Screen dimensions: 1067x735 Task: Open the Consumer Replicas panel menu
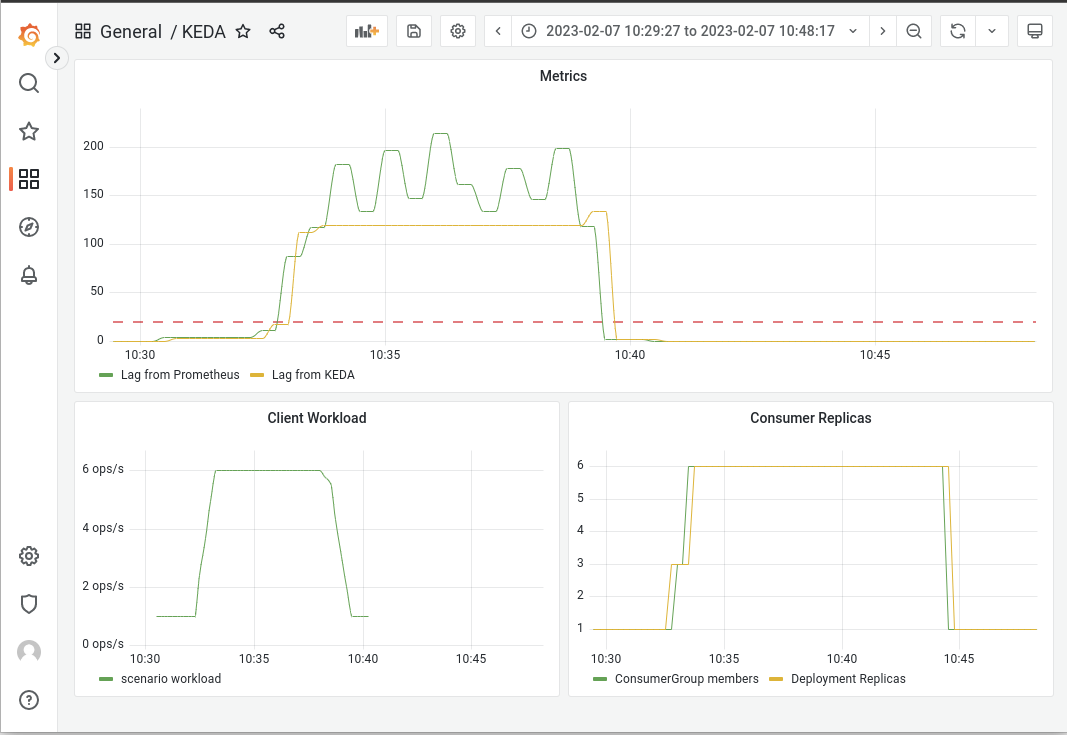810,418
